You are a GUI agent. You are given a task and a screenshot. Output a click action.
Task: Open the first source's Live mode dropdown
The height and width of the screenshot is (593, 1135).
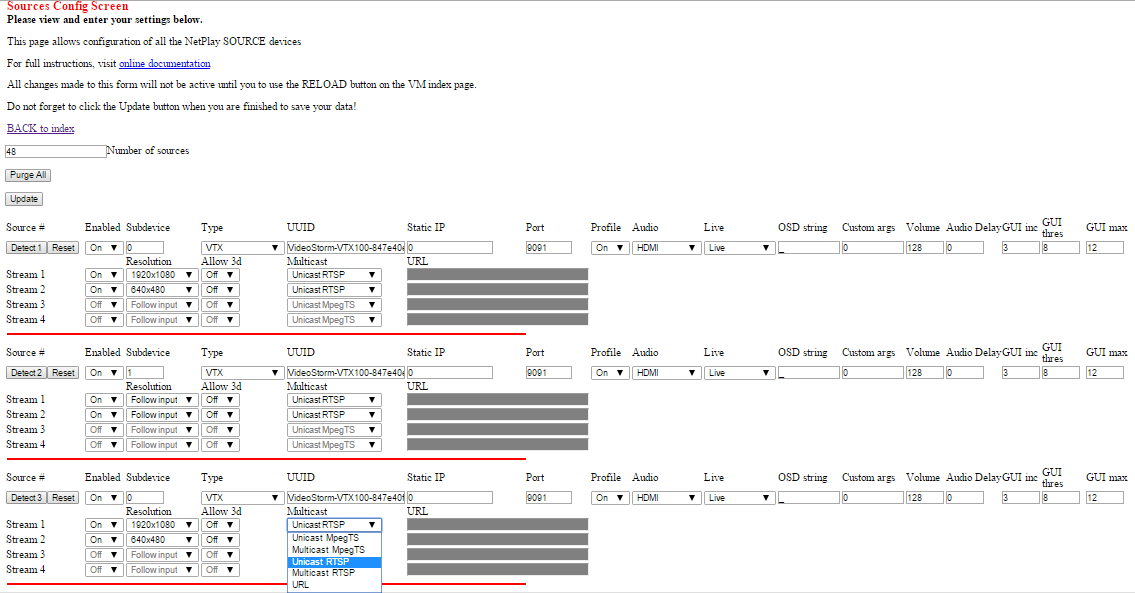(x=739, y=248)
